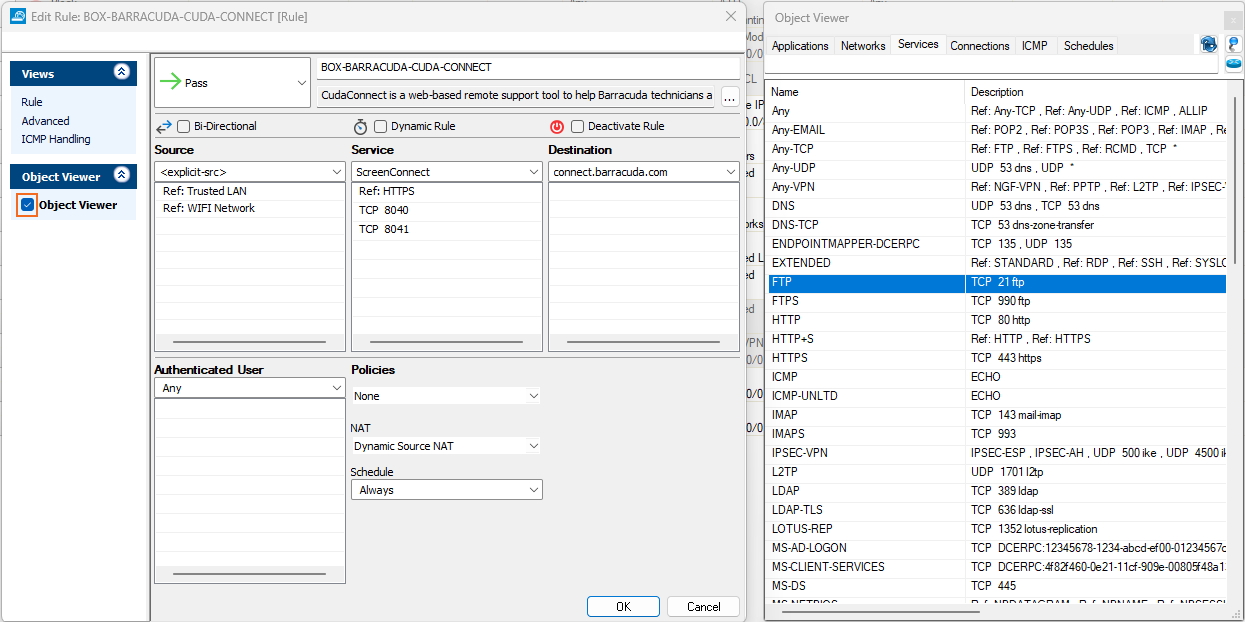The height and width of the screenshot is (622, 1245).
Task: Select TCP 8040 in Service list
Action: tap(446, 210)
